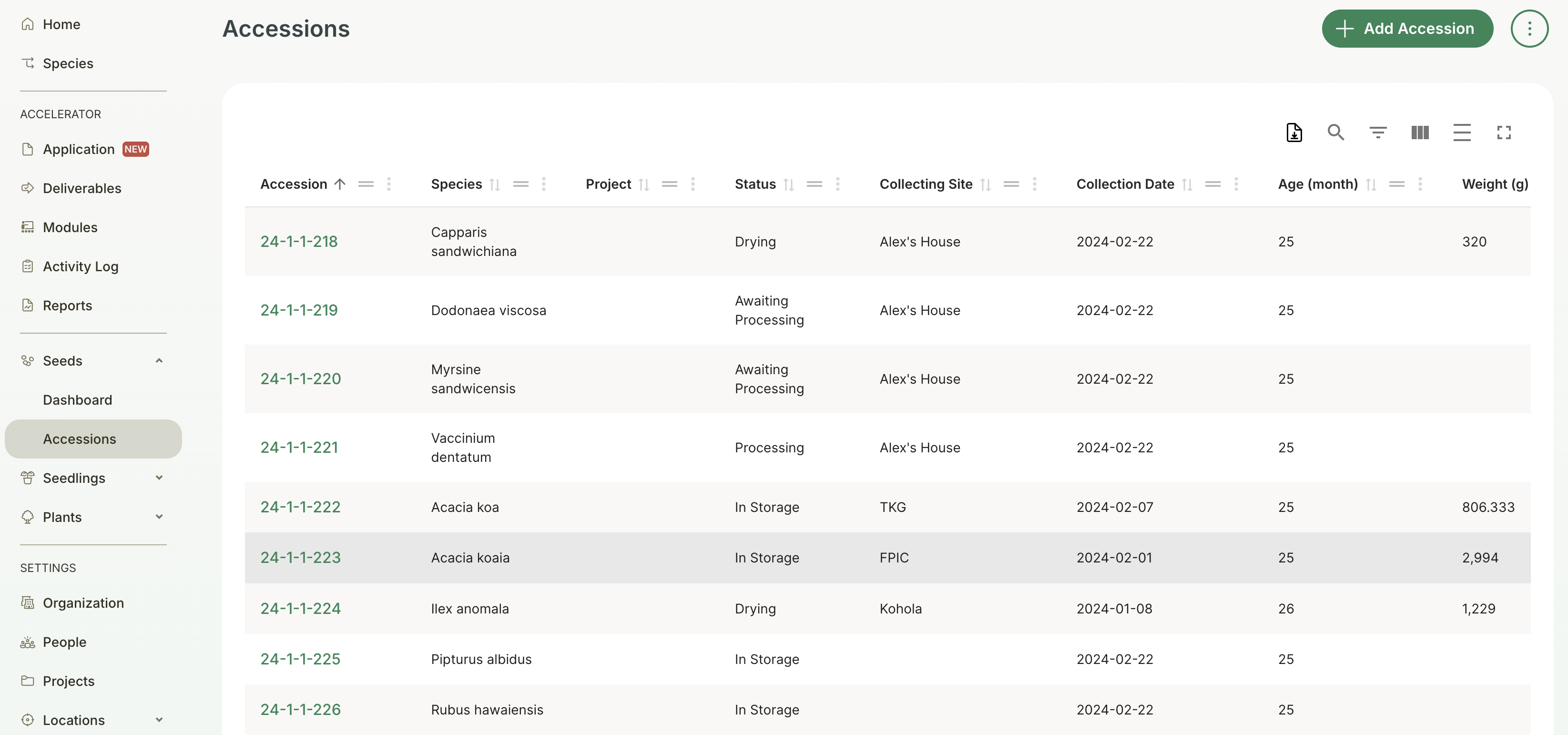The width and height of the screenshot is (1568, 735).
Task: Enter full screen table mode
Action: (x=1504, y=132)
